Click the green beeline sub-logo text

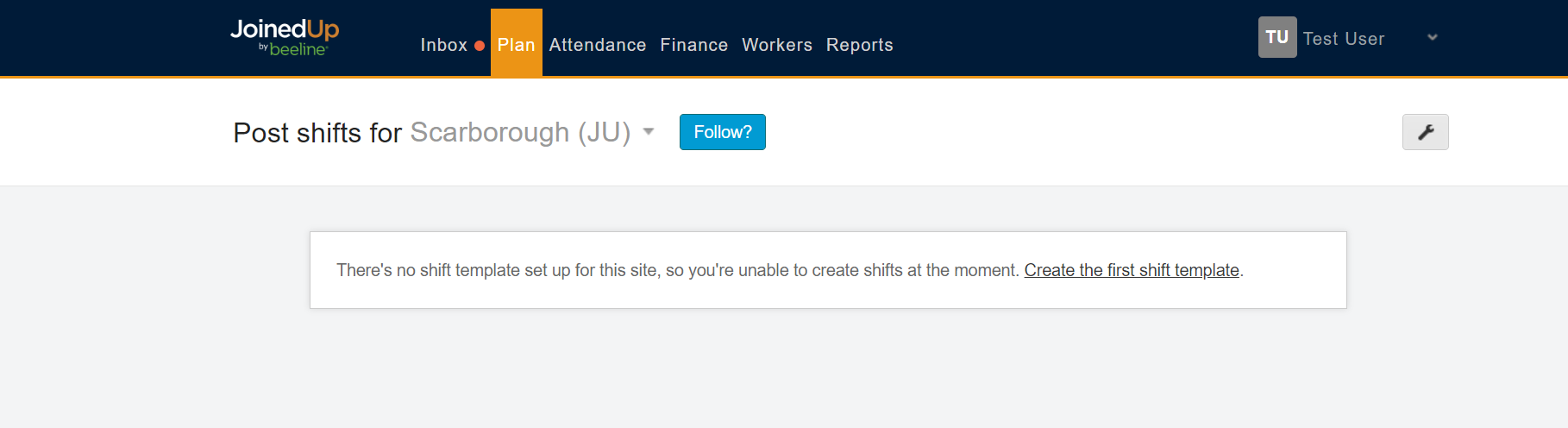[x=298, y=50]
